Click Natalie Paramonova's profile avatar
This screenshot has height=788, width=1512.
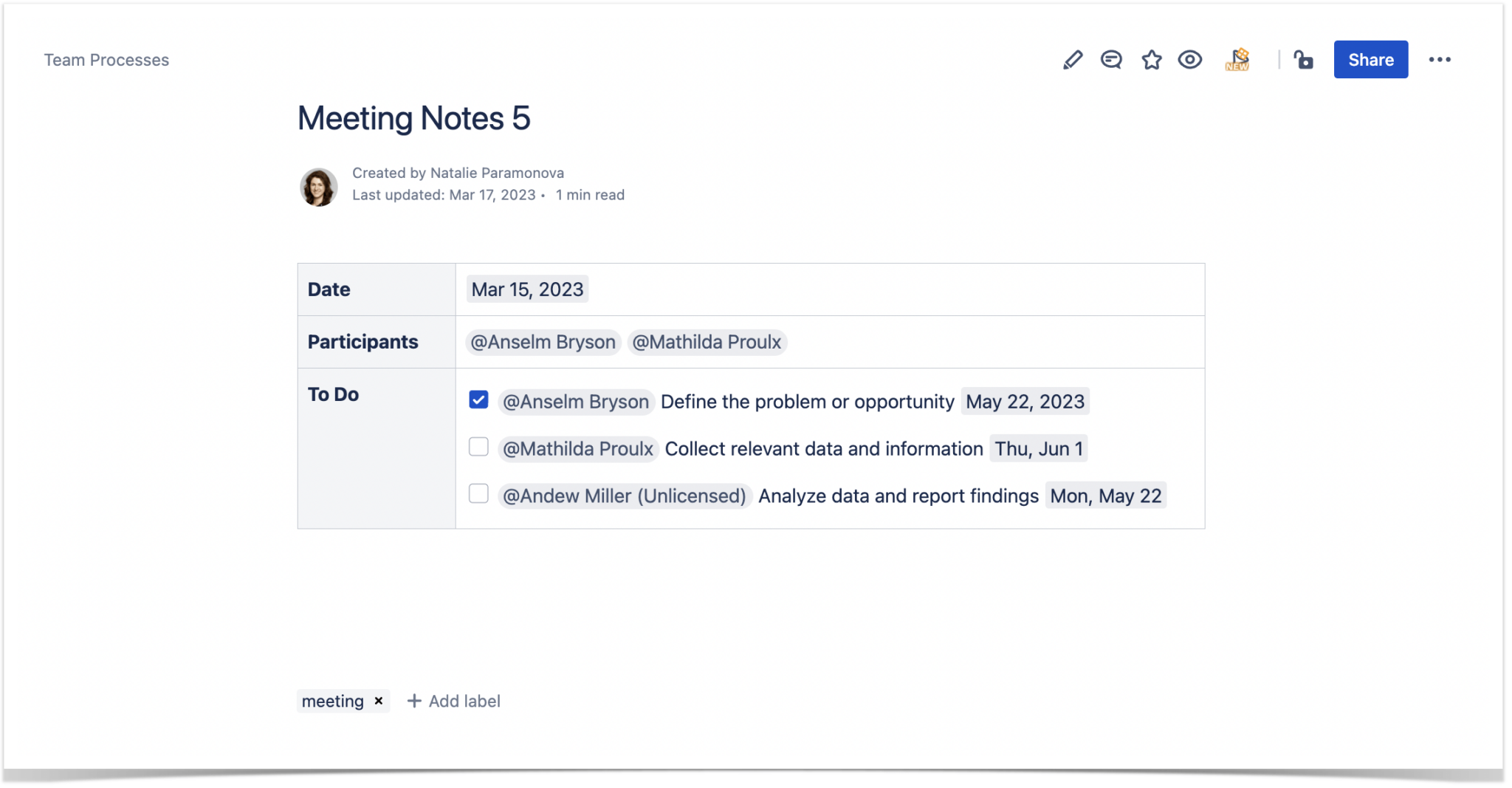[x=318, y=186]
